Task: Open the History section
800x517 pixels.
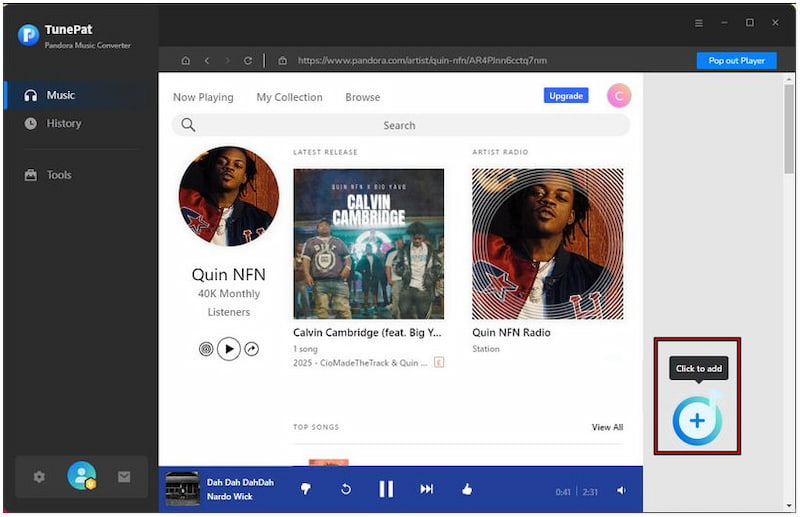Action: [x=64, y=123]
